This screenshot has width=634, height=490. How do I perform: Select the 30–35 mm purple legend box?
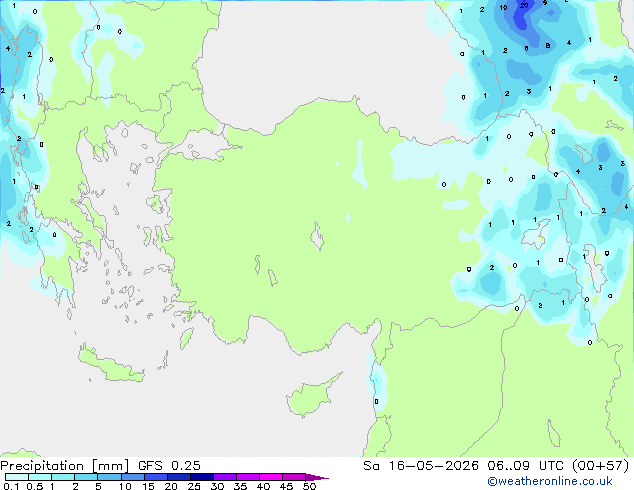[225, 477]
